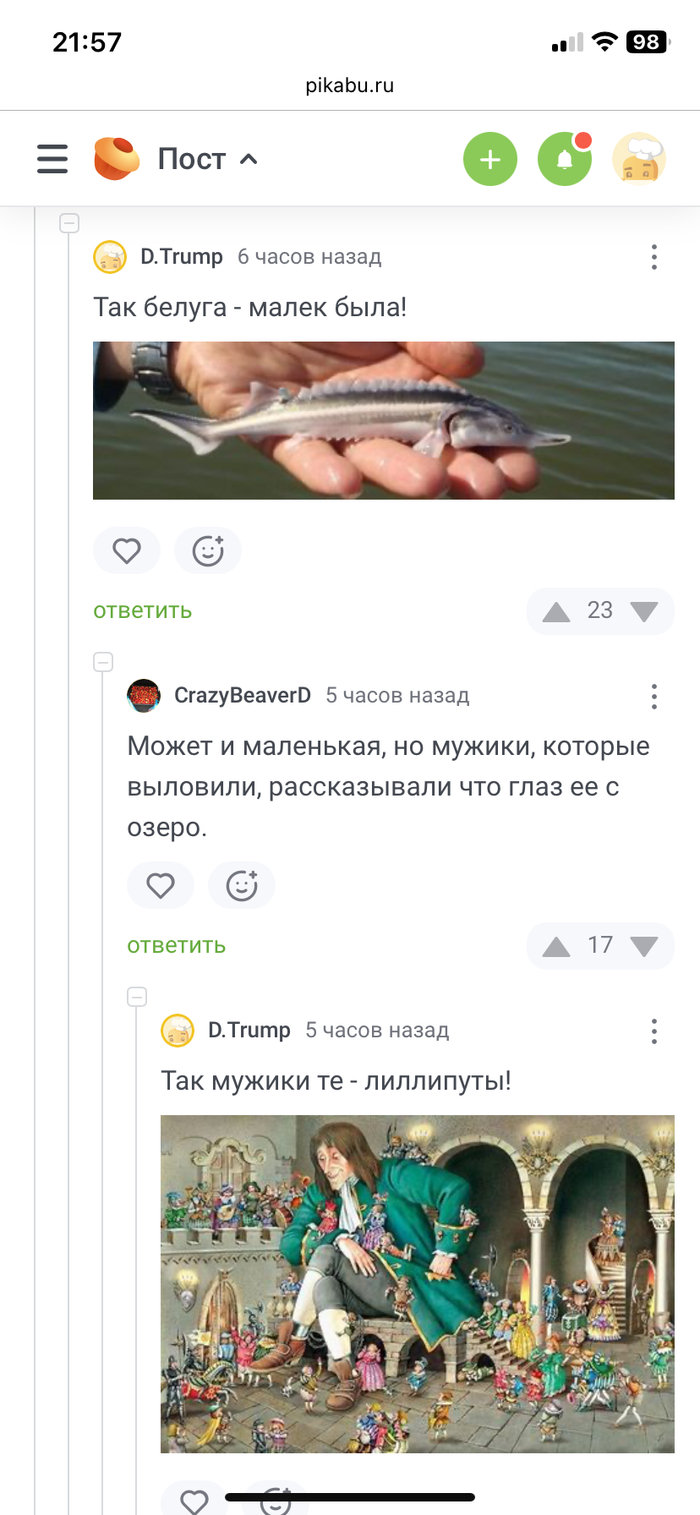Upvote the comment with 17 rating
Screen dimensions: 700x1515
point(556,946)
